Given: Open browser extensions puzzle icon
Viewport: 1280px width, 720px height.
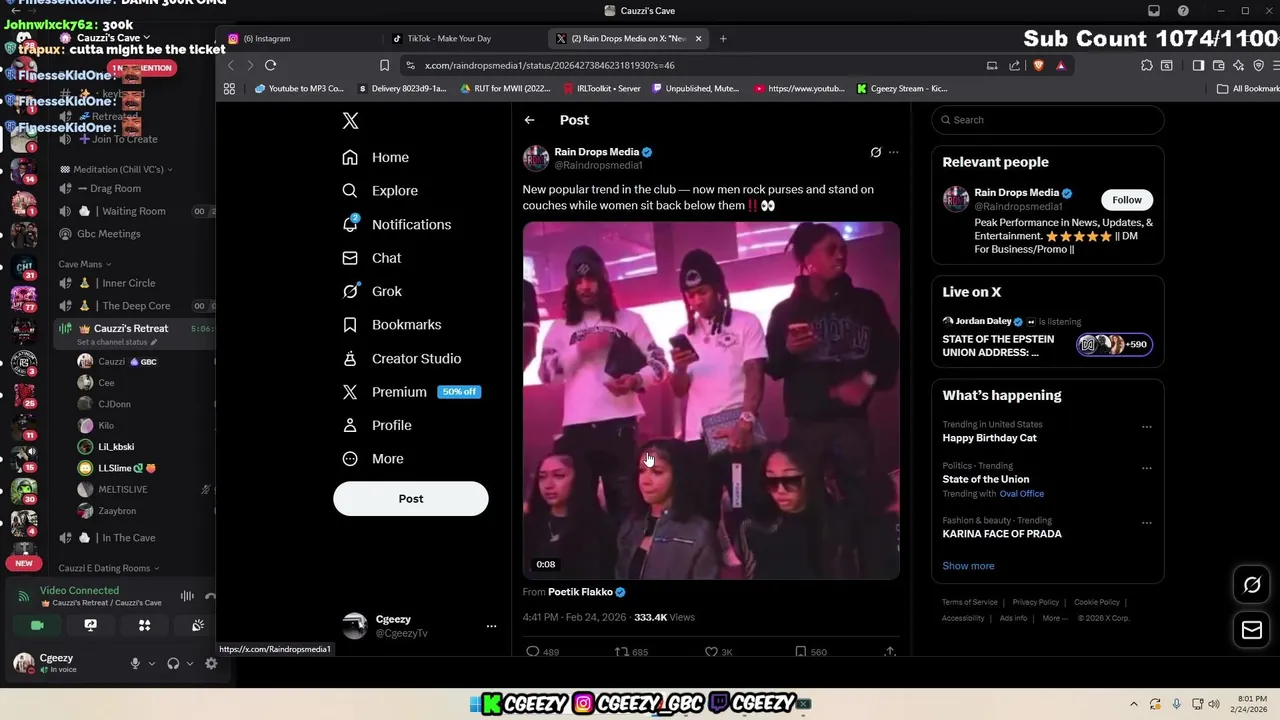Looking at the screenshot, I should (1147, 65).
